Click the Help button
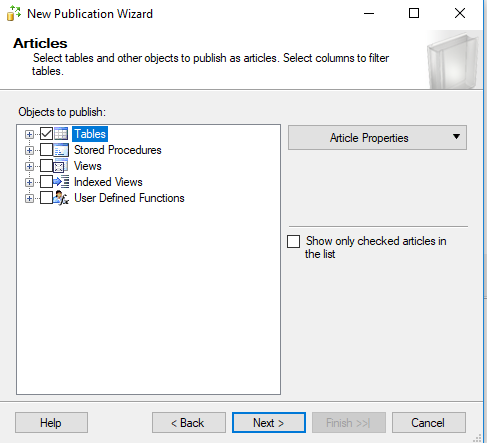The width and height of the screenshot is (487, 443). [x=51, y=423]
